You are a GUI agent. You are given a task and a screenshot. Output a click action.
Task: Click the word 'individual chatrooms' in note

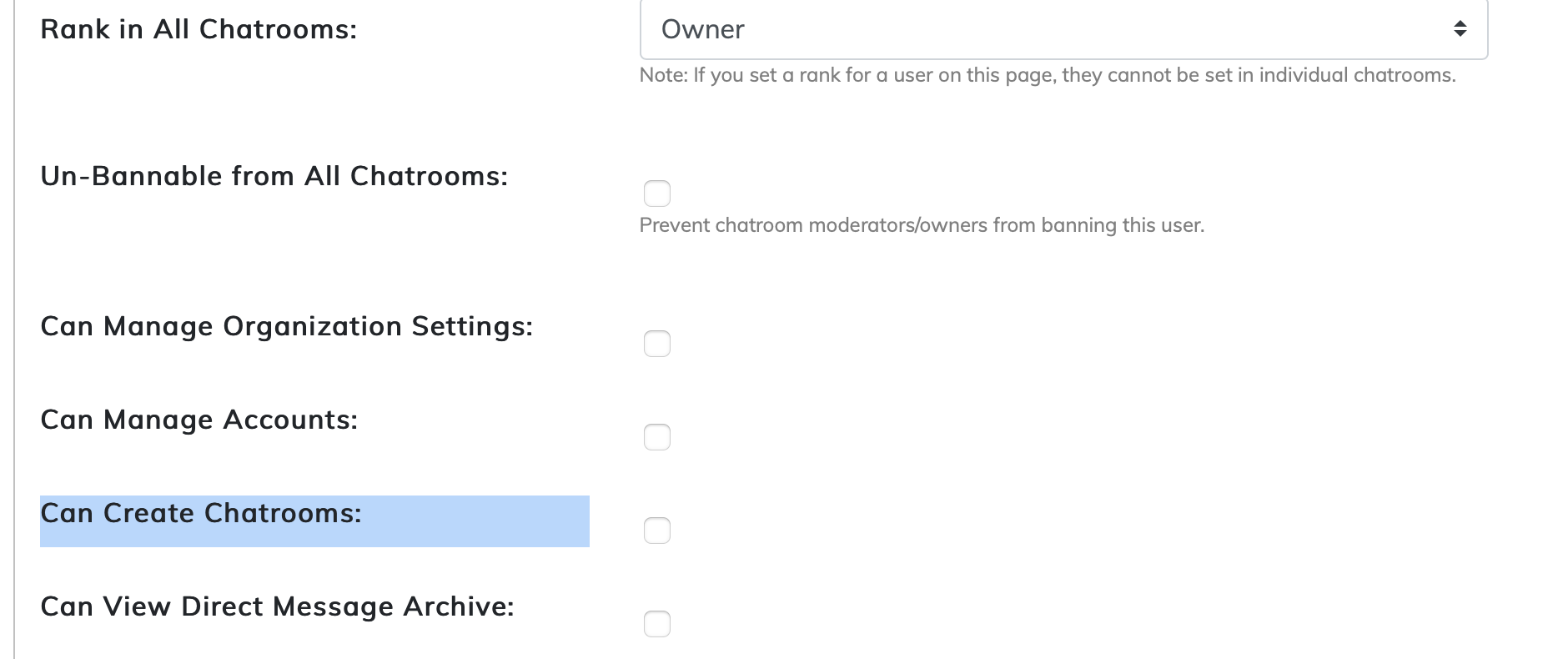pos(1356,75)
